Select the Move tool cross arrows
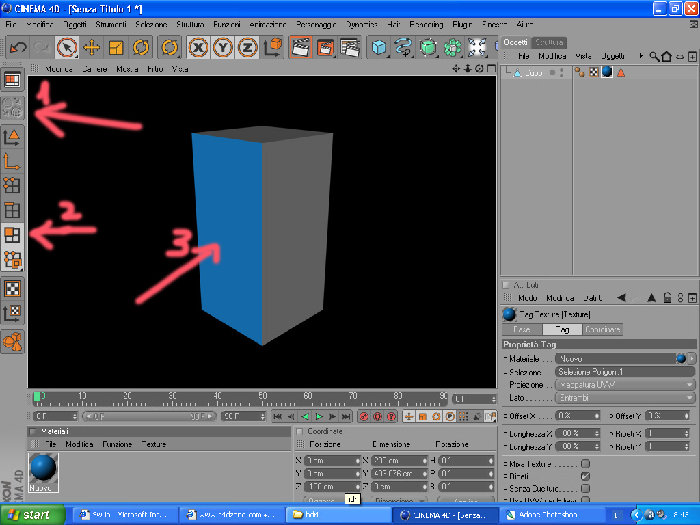 tap(92, 47)
